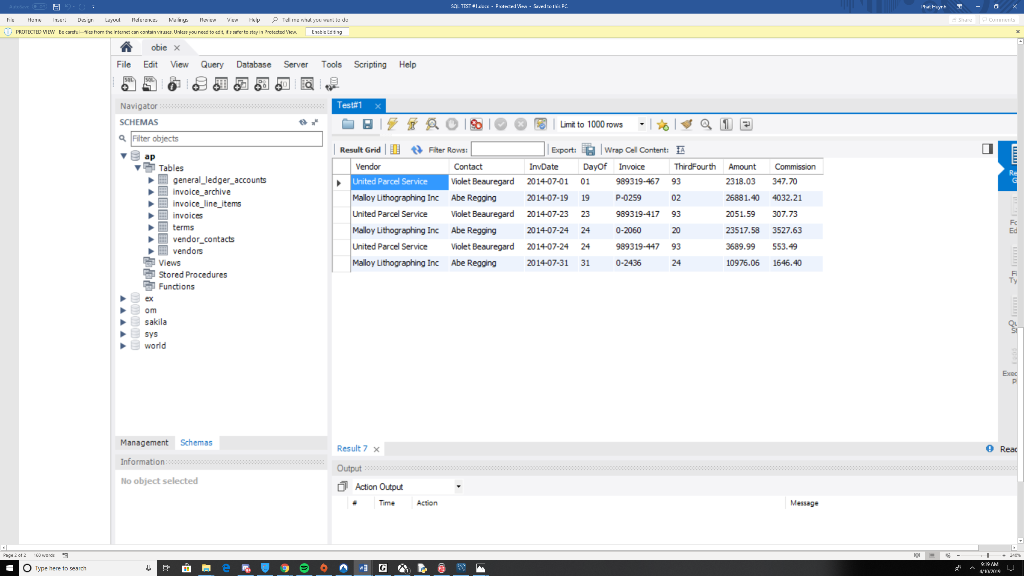1024x576 pixels.
Task: Toggle Wrap Cell Content icon
Action: point(681,150)
